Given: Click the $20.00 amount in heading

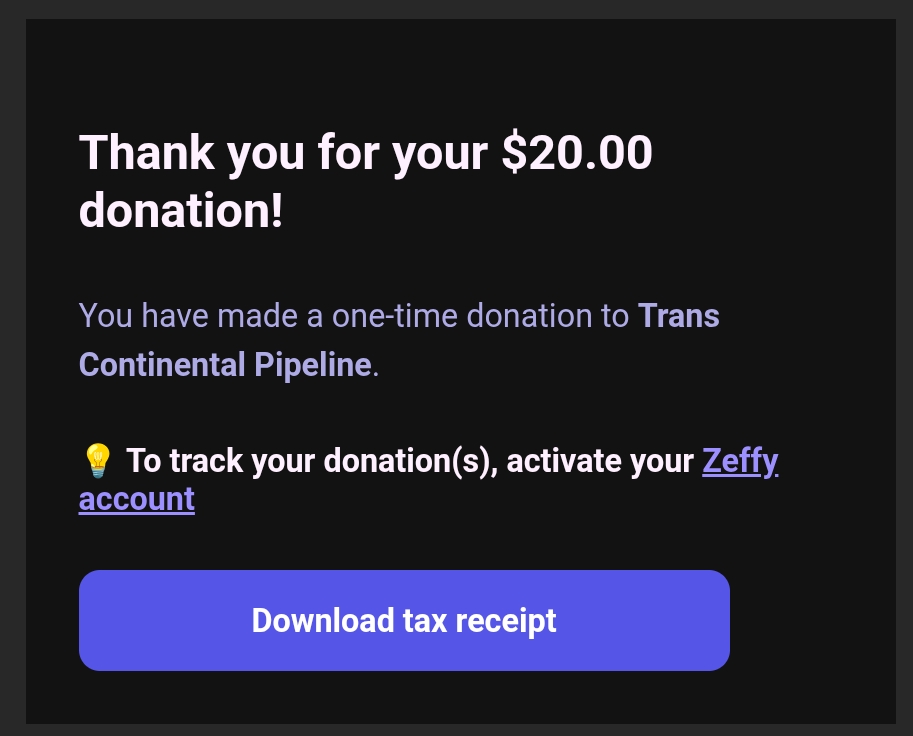Looking at the screenshot, I should [577, 154].
